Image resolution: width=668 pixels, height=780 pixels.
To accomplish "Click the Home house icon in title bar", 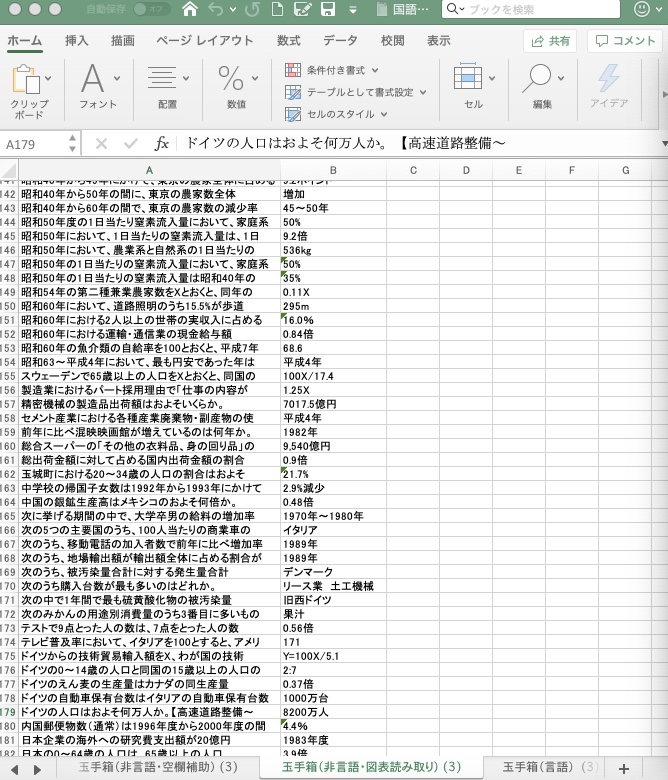I will (190, 9).
